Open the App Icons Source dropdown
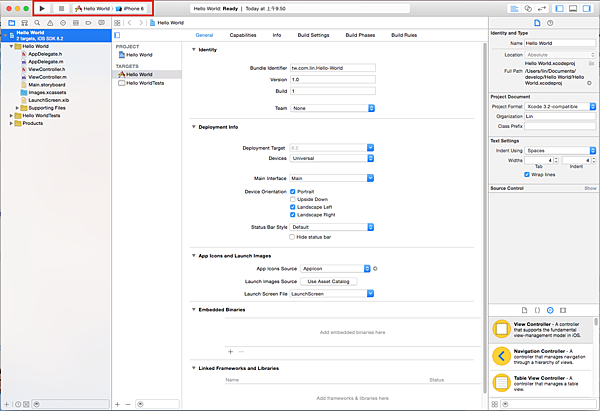600x411 pixels. pyautogui.click(x=335, y=269)
